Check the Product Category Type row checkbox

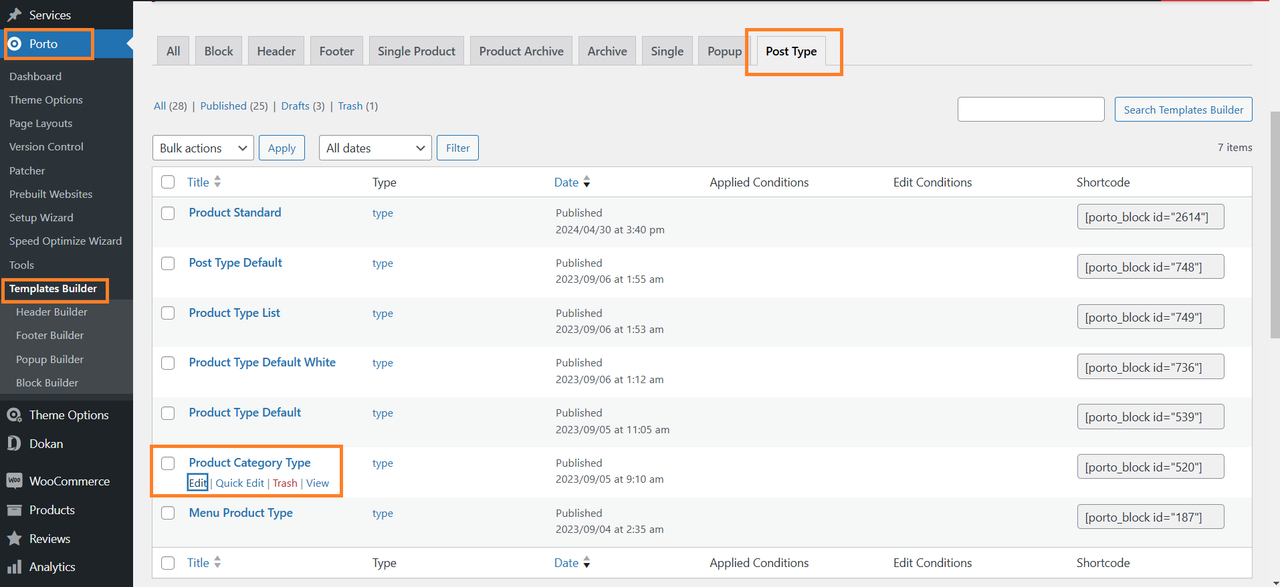(168, 463)
